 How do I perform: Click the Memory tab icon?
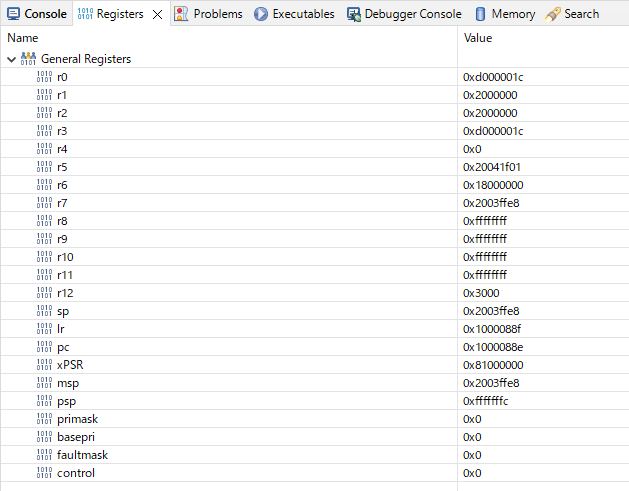tap(481, 14)
